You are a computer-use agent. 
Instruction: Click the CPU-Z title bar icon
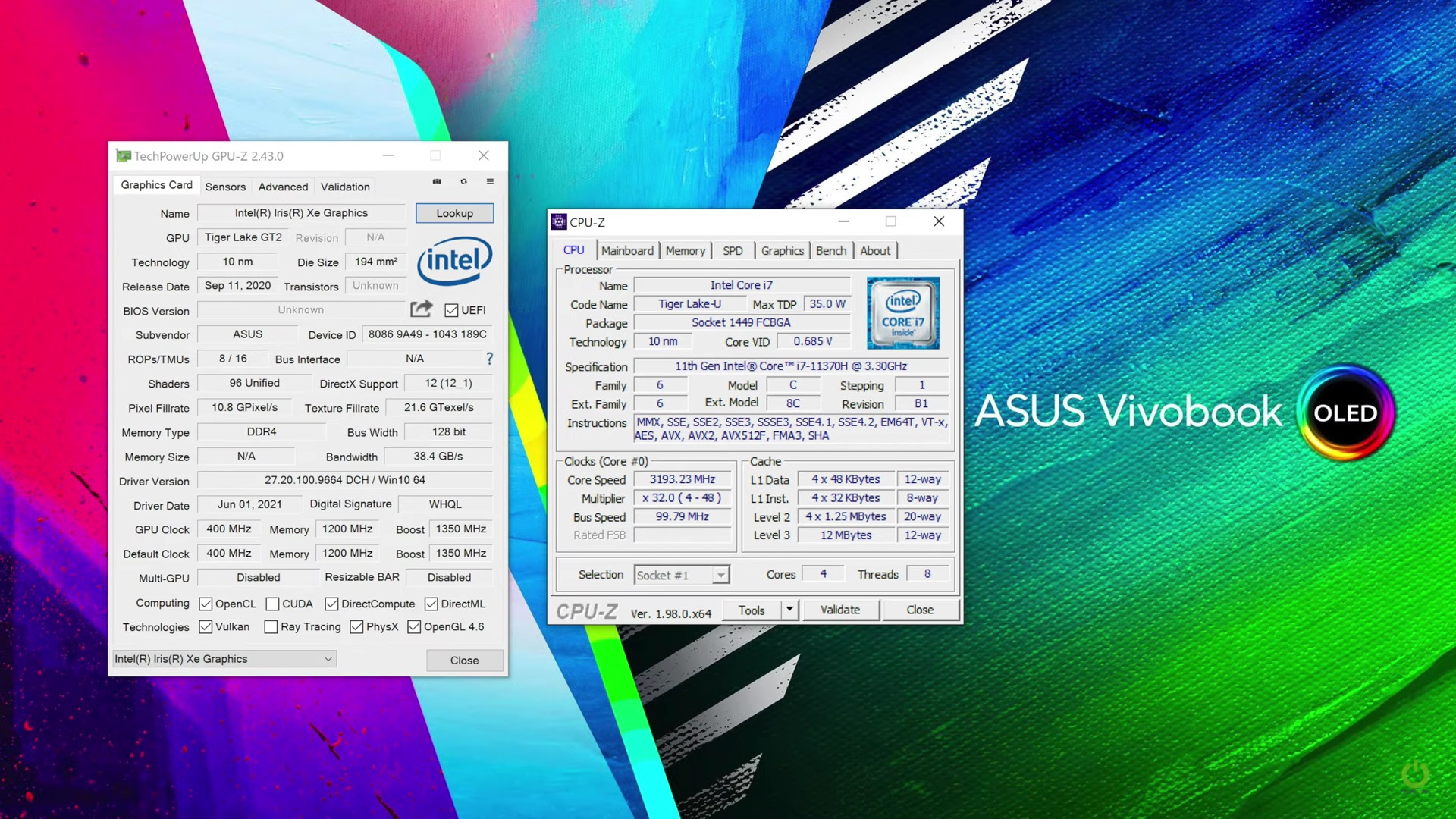[559, 221]
